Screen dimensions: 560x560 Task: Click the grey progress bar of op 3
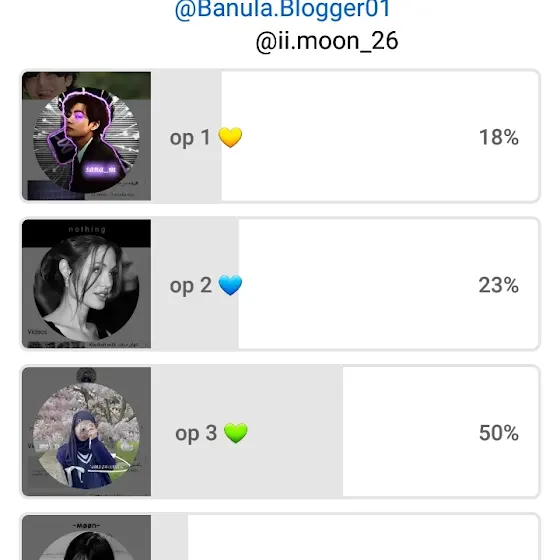[247, 431]
